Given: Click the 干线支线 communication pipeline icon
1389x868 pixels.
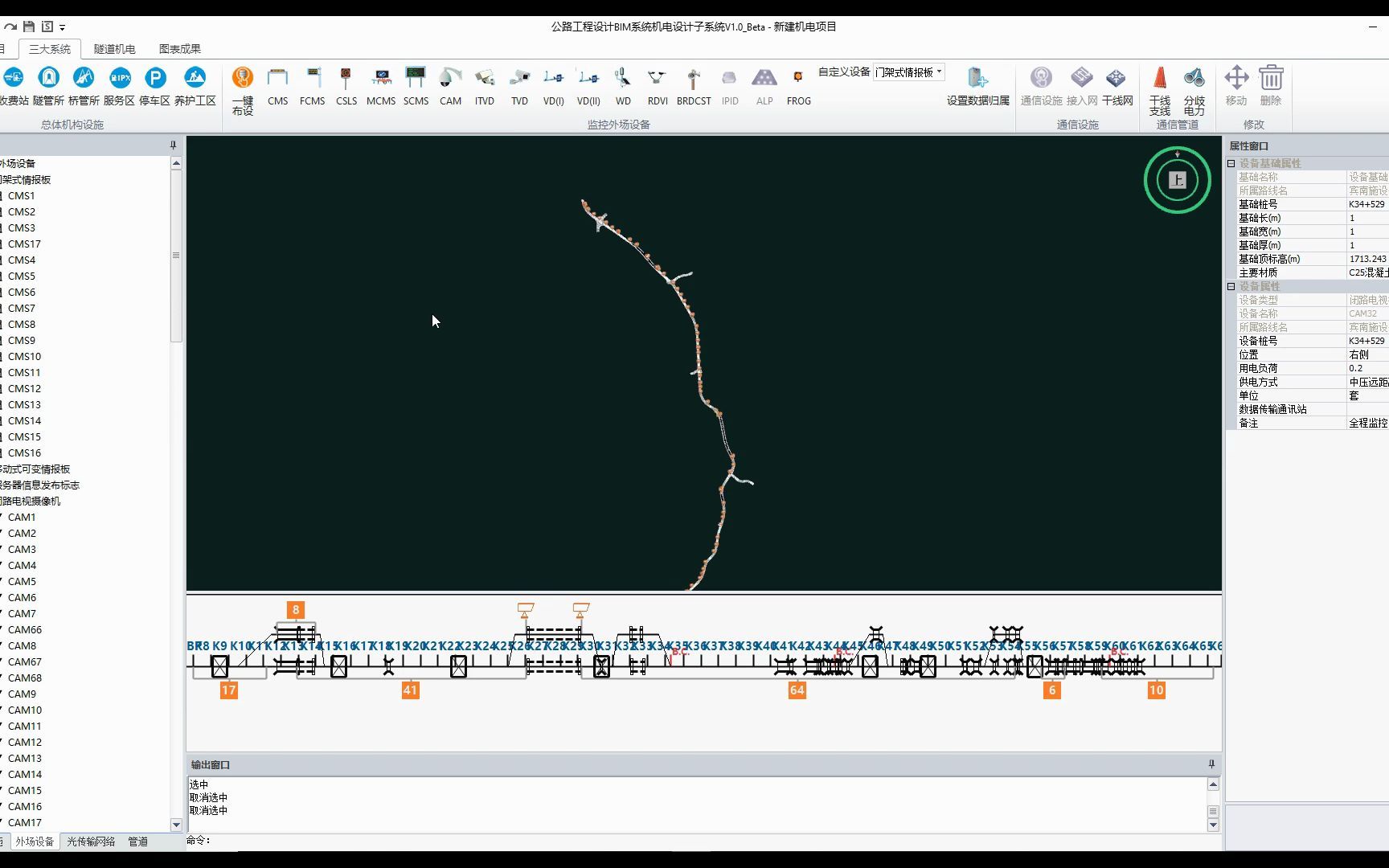Looking at the screenshot, I should click(1160, 88).
